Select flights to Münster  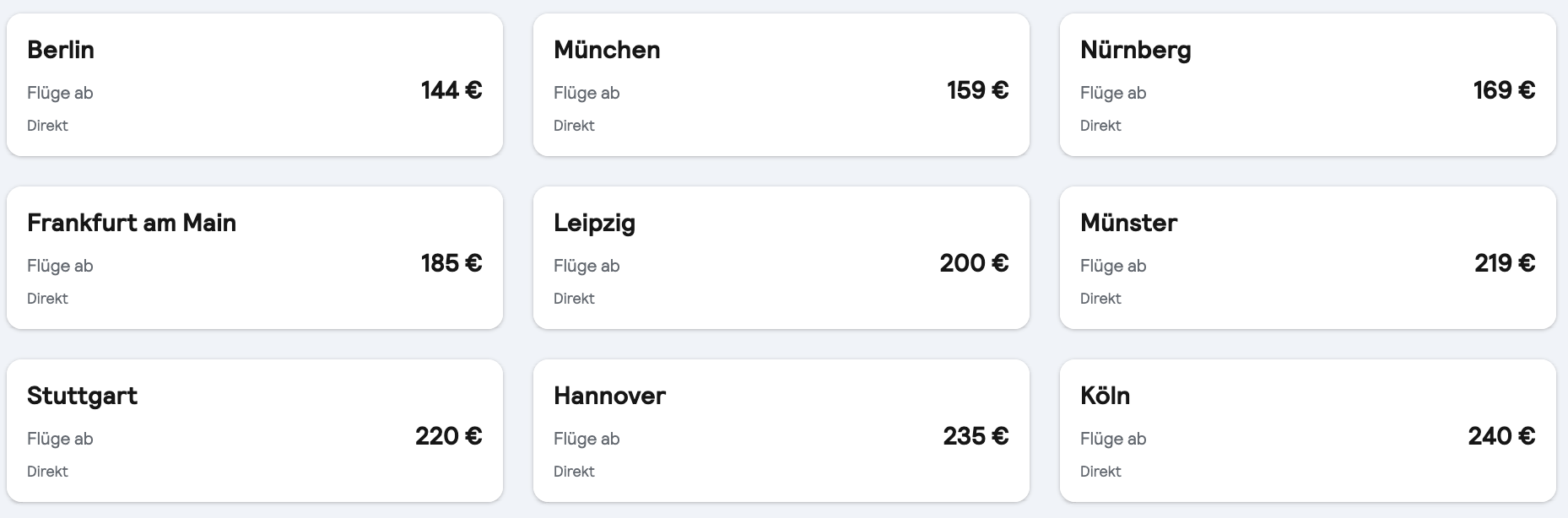(x=1307, y=257)
